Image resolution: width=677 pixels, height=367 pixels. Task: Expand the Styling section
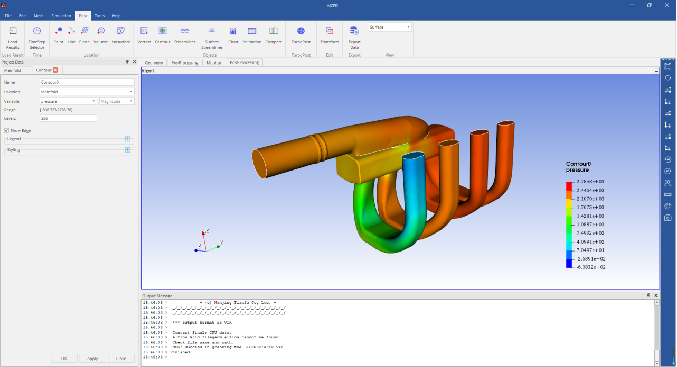(127, 150)
